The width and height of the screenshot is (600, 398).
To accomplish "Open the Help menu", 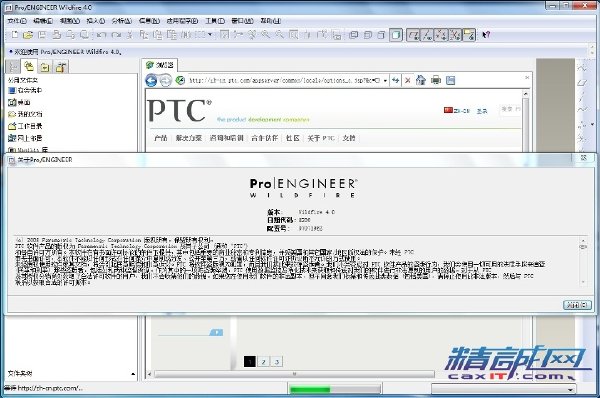I will point(271,21).
